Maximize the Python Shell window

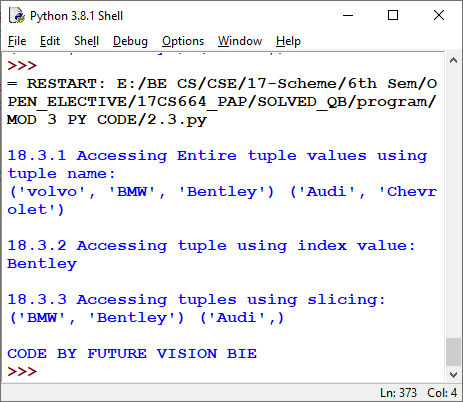[x=393, y=15]
